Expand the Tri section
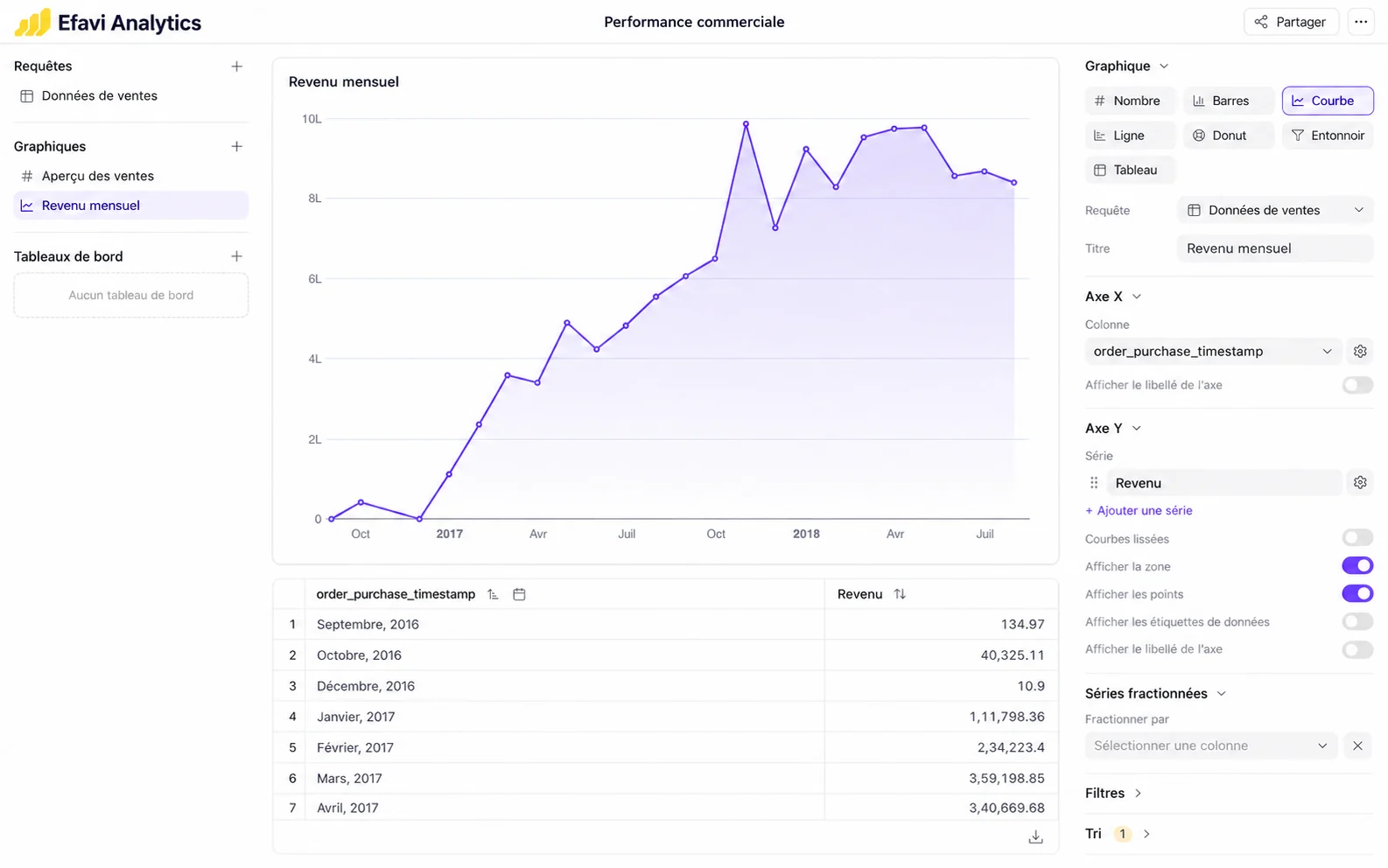The width and height of the screenshot is (1388, 868). (1146, 834)
